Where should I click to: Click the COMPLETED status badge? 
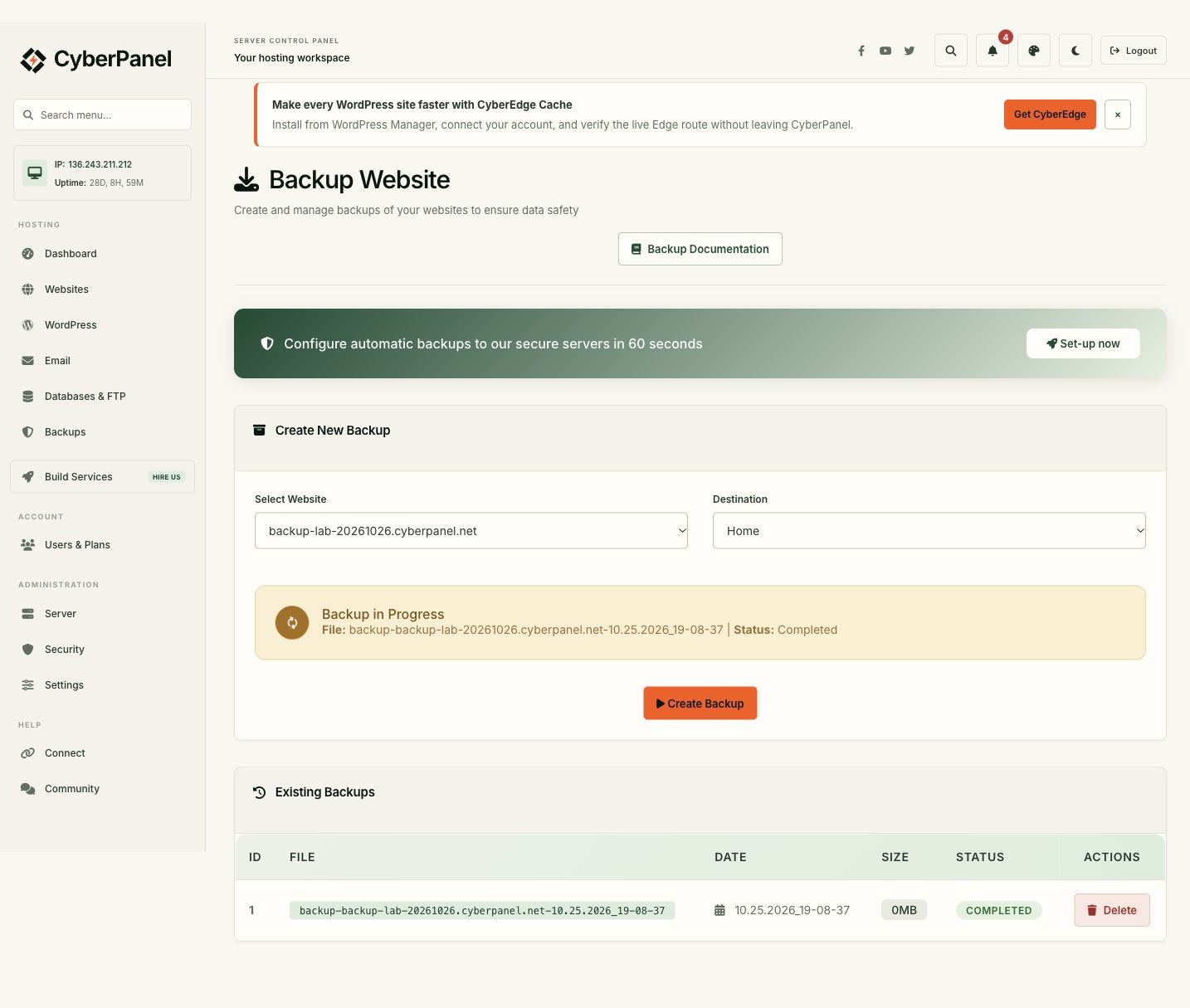[999, 910]
